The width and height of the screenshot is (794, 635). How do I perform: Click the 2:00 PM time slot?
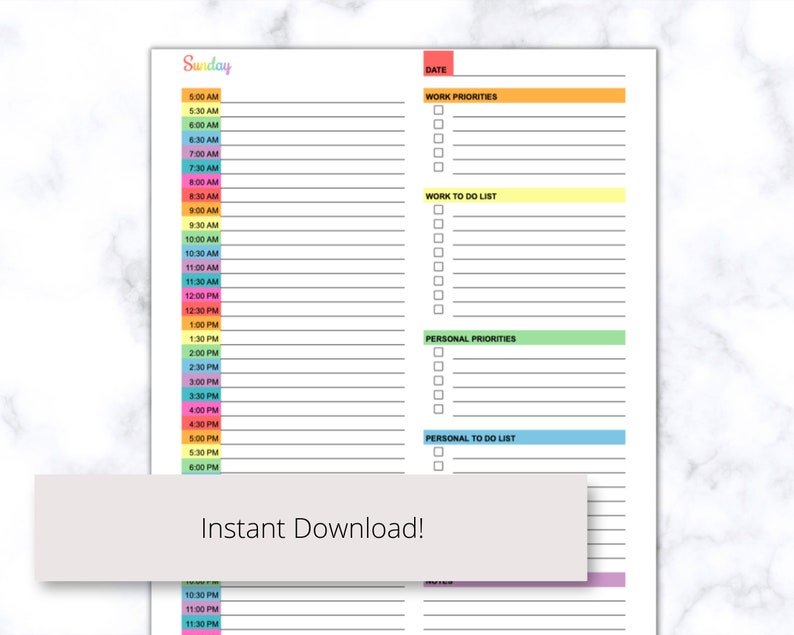[x=202, y=352]
